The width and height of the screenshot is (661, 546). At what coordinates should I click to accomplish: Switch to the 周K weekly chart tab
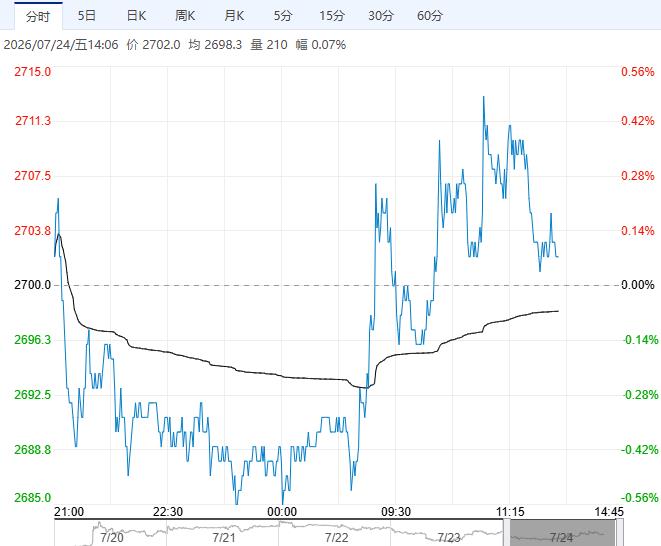click(185, 16)
